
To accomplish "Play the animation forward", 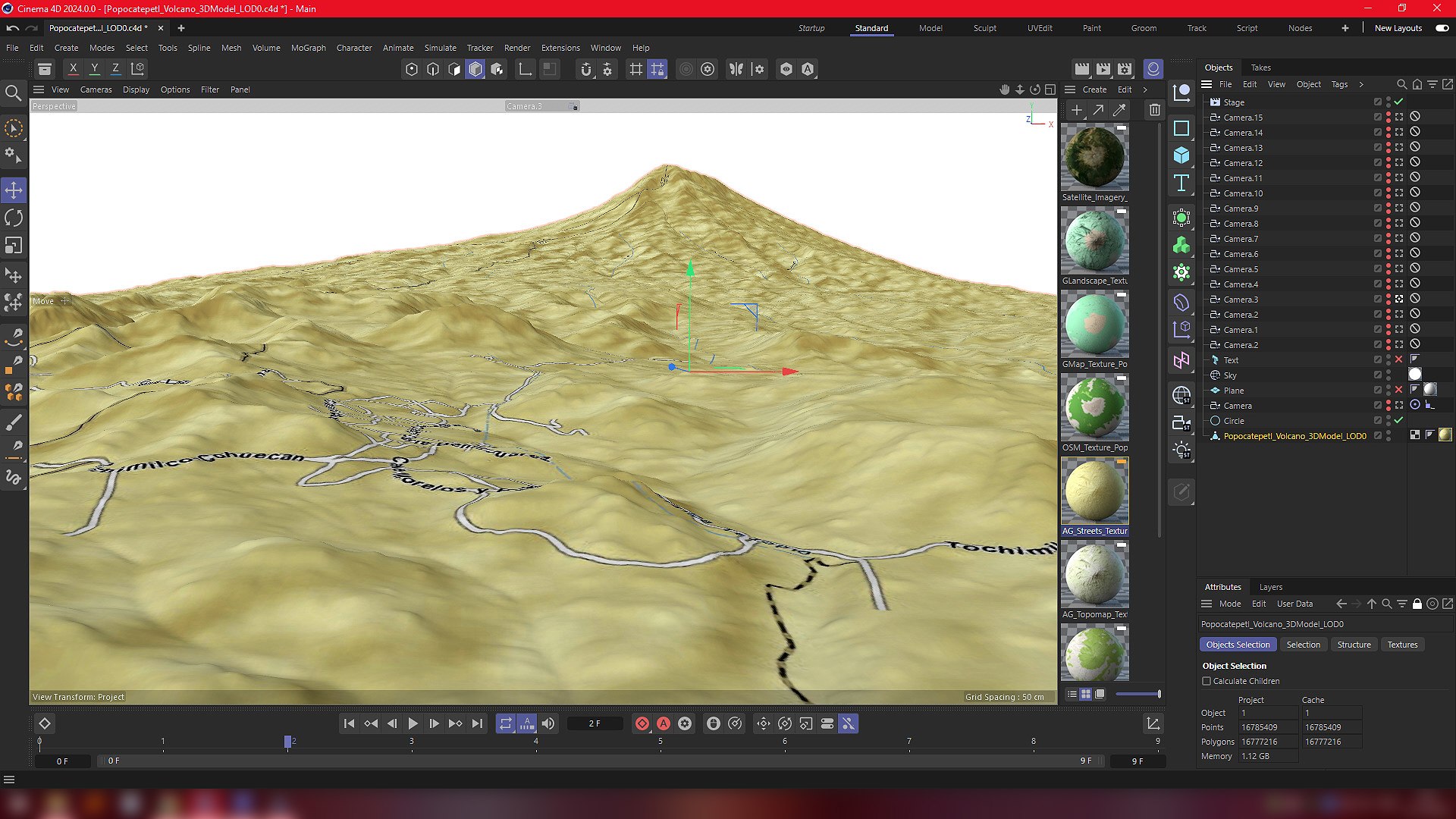I will 413,724.
